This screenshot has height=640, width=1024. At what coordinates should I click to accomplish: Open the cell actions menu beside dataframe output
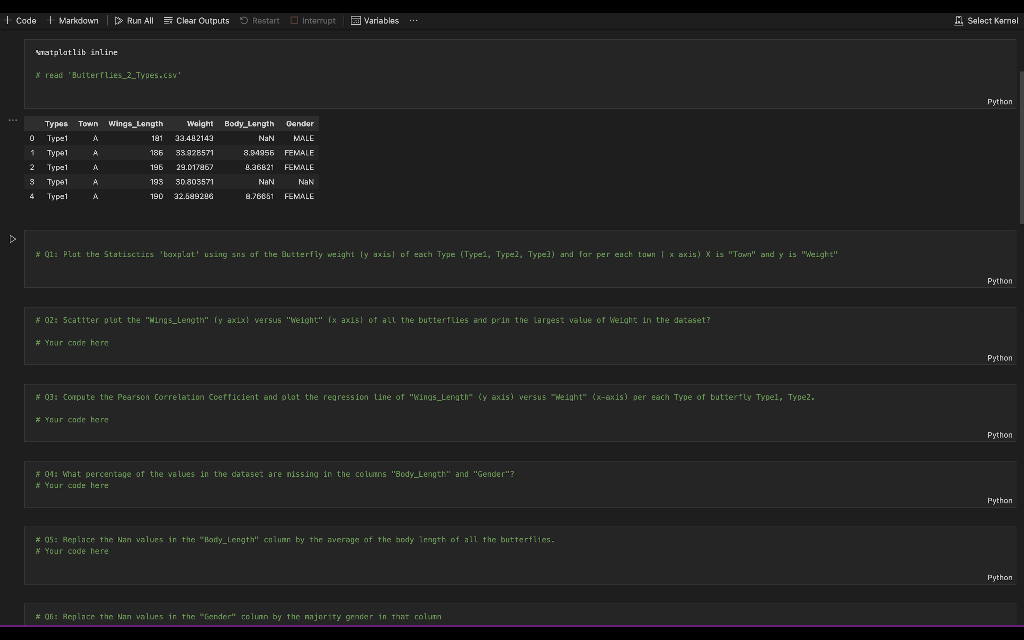[12, 119]
